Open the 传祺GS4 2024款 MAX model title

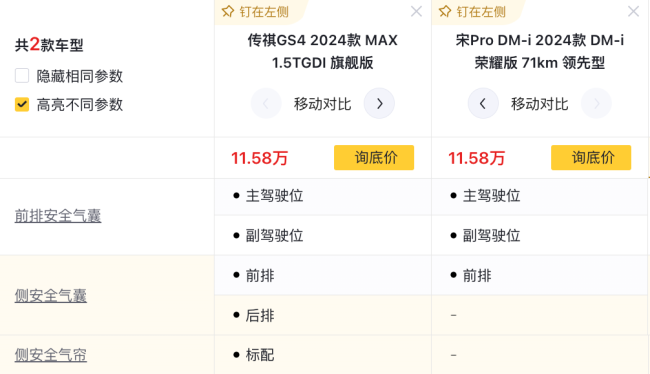(323, 51)
